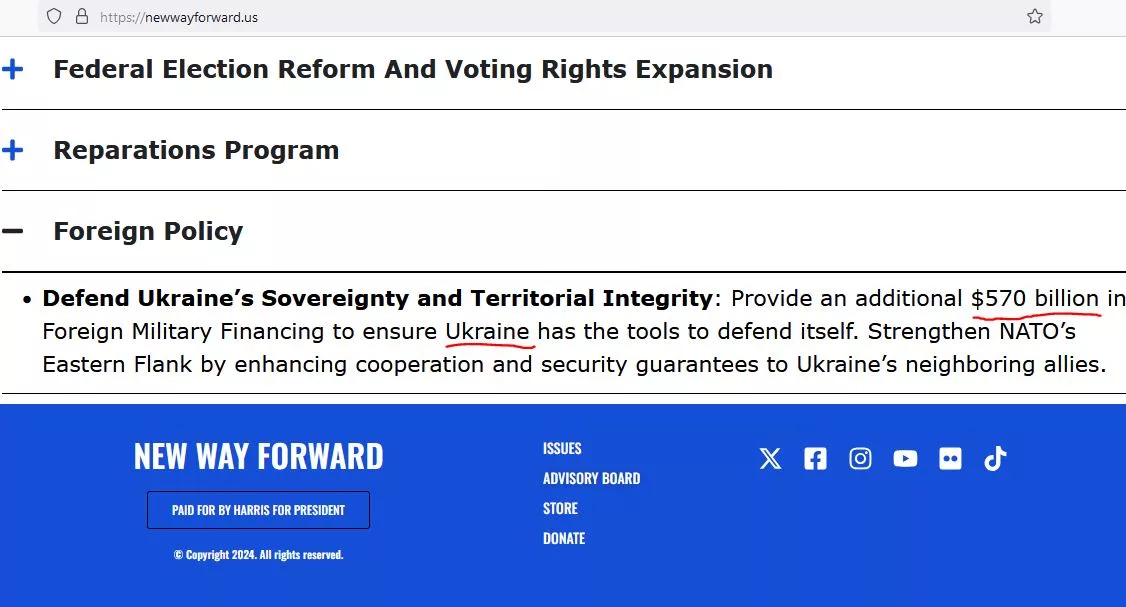Screen dimensions: 1126x607
Task: Go to the Issues footer link
Action: [562, 448]
